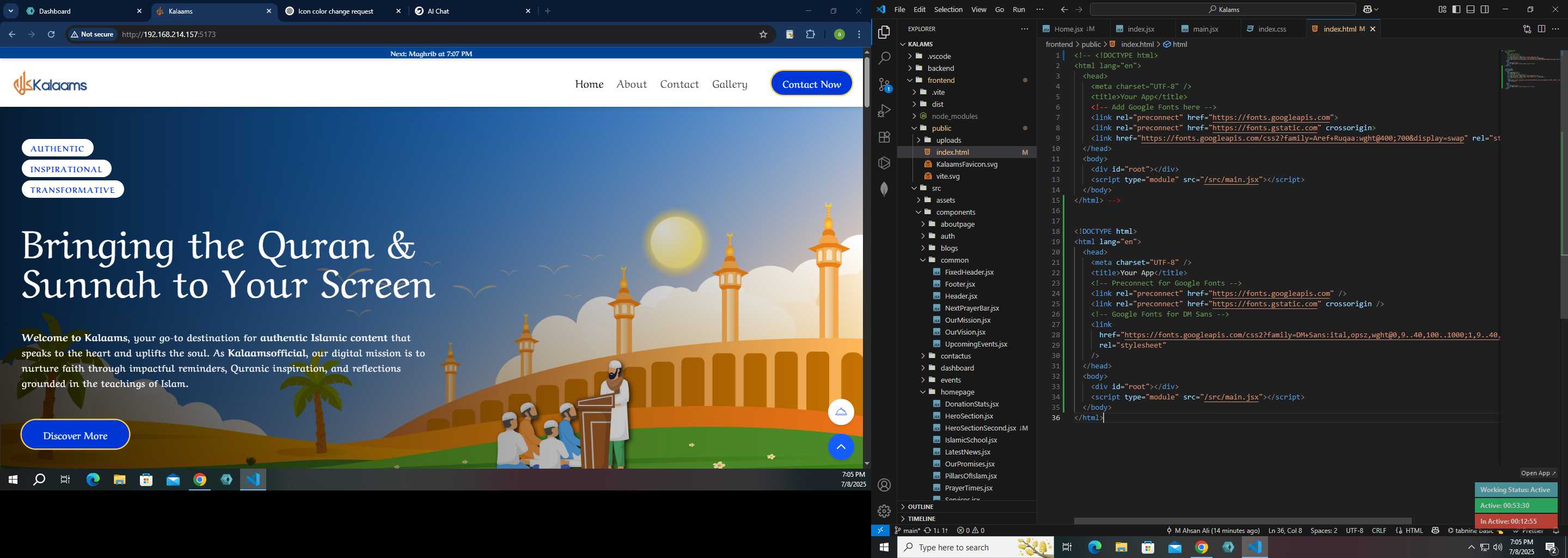The width and height of the screenshot is (1568, 558).
Task: Expand the backend folder
Action: (x=966, y=68)
